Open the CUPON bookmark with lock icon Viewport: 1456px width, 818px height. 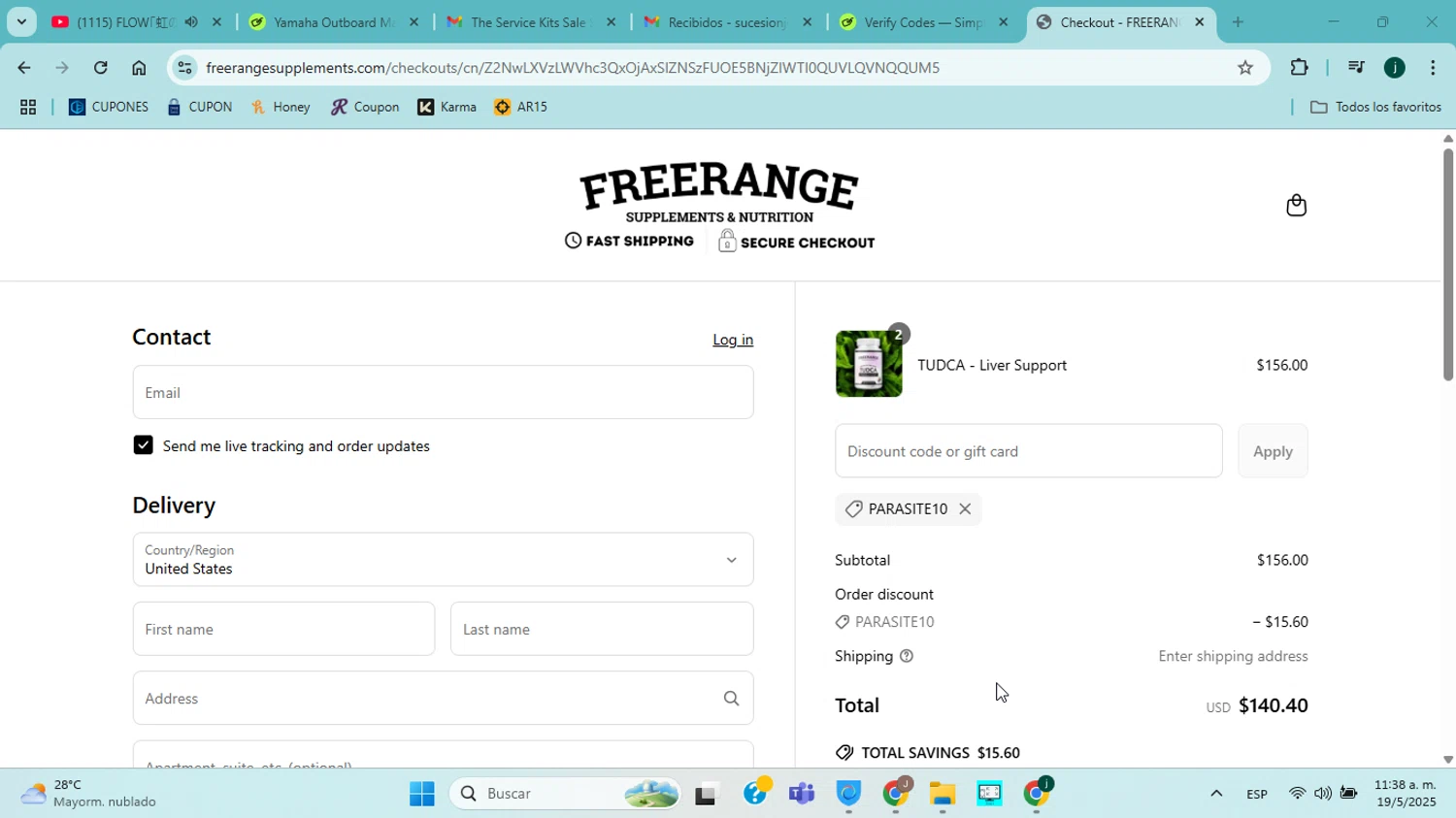[x=200, y=108]
